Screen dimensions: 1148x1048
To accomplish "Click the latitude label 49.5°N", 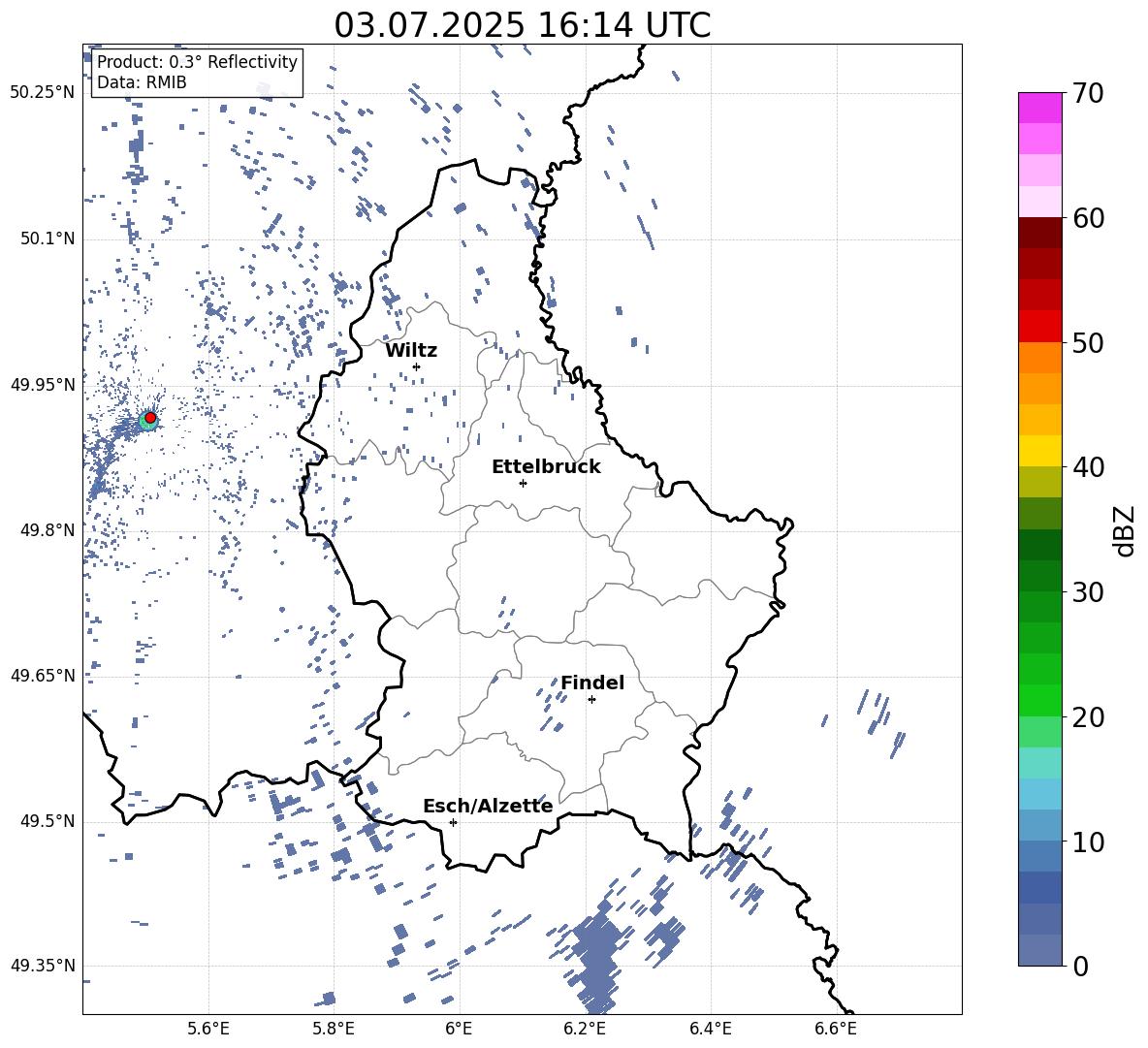I will 48,821.
